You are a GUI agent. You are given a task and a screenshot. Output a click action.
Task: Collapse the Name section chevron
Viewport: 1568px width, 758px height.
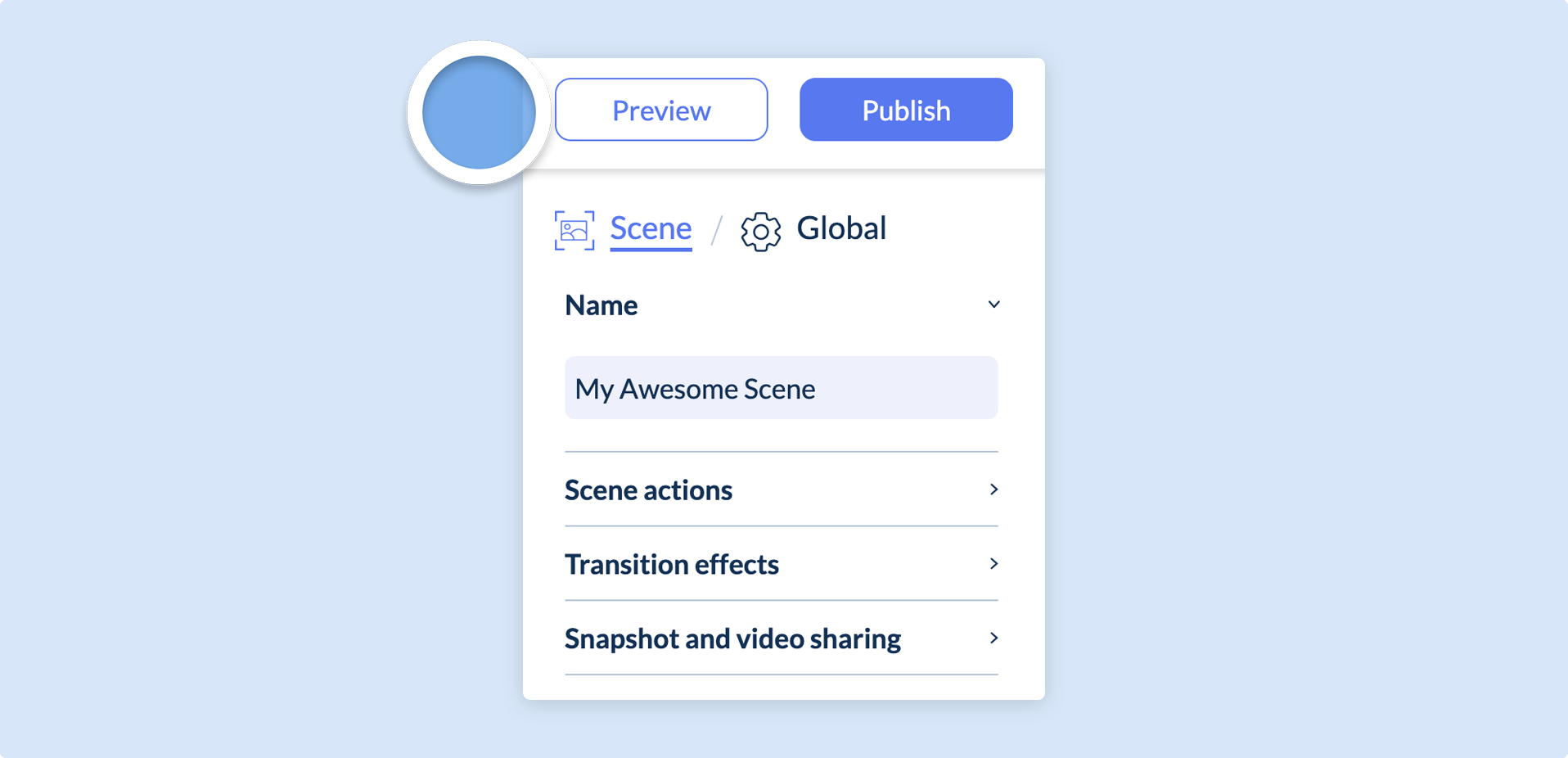pos(994,305)
